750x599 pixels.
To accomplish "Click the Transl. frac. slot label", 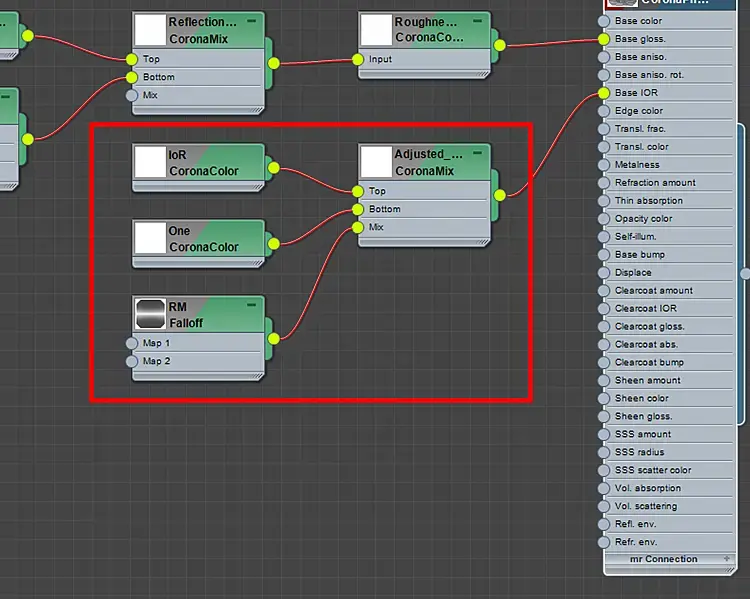I will [640, 129].
